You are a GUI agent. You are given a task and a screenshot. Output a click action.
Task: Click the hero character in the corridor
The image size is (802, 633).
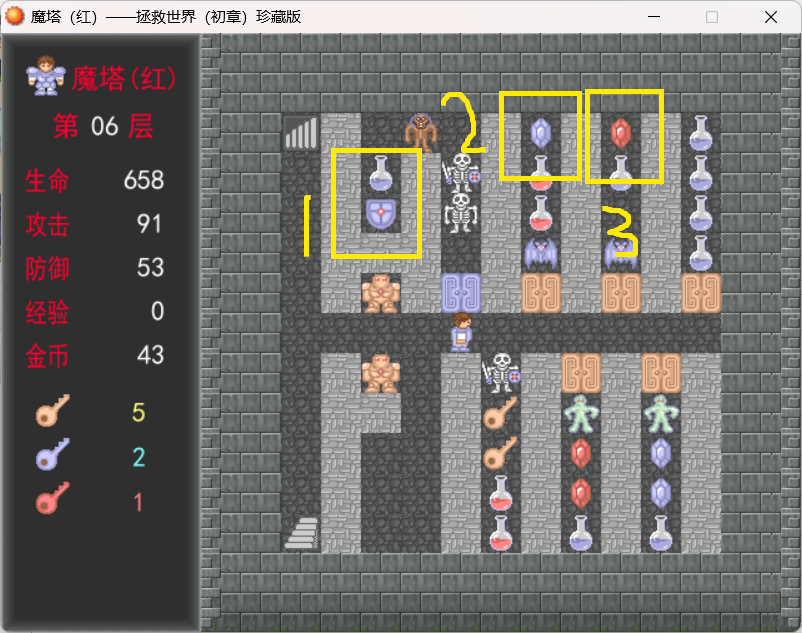tap(461, 332)
